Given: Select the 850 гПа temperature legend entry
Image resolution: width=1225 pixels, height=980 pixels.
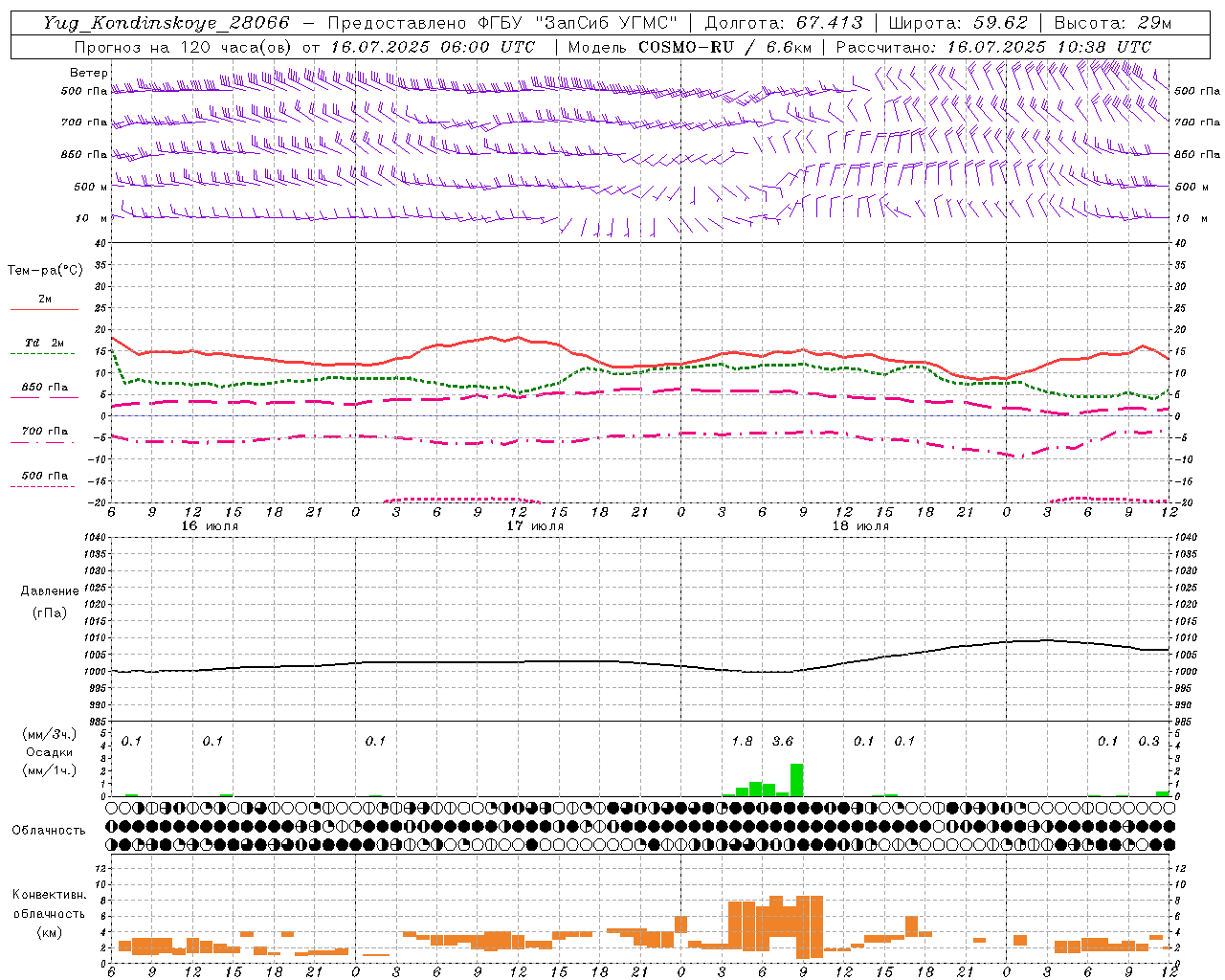Looking at the screenshot, I should [45, 388].
